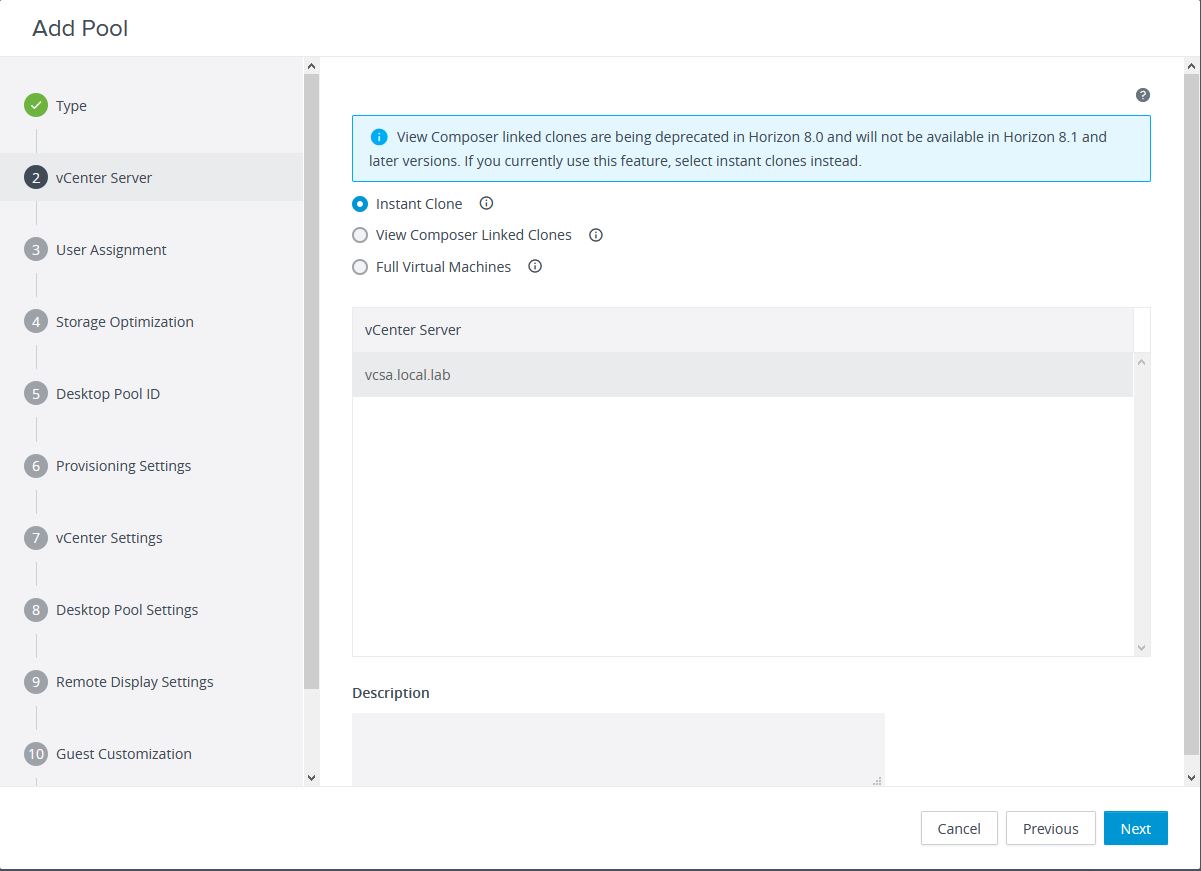
Task: Click the main panel scrollbar up arrow
Action: click(x=1191, y=66)
